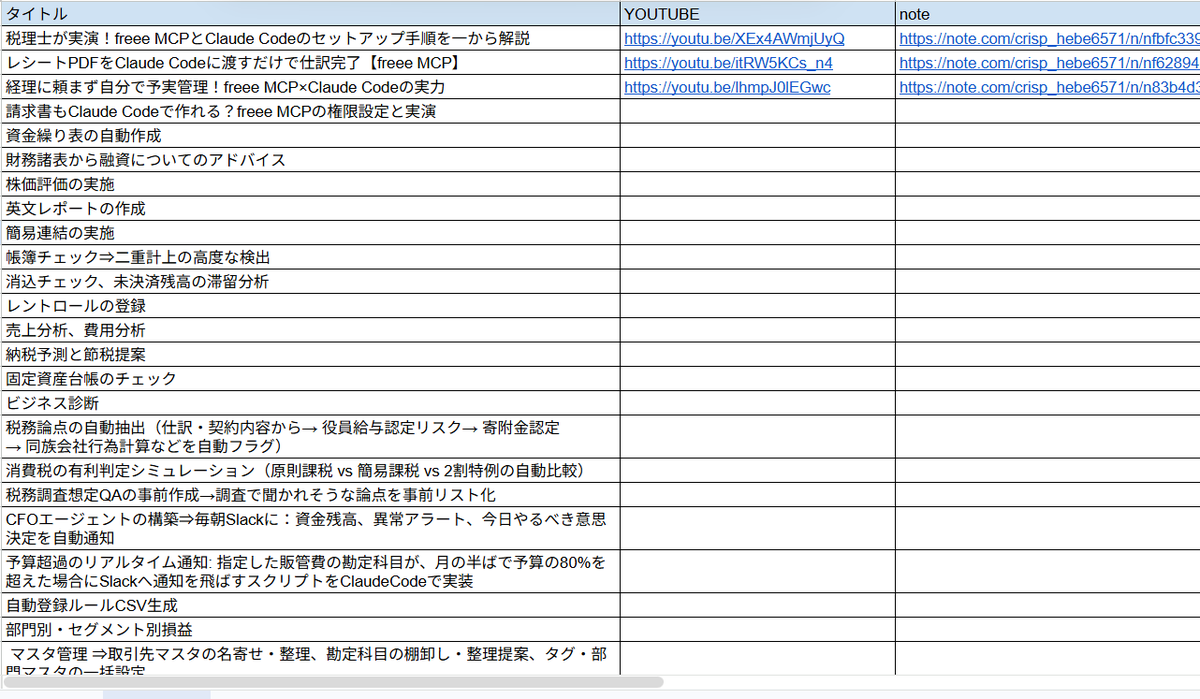
Task: Select the cell starting CFOエージェントの構築
Action: tap(310, 529)
